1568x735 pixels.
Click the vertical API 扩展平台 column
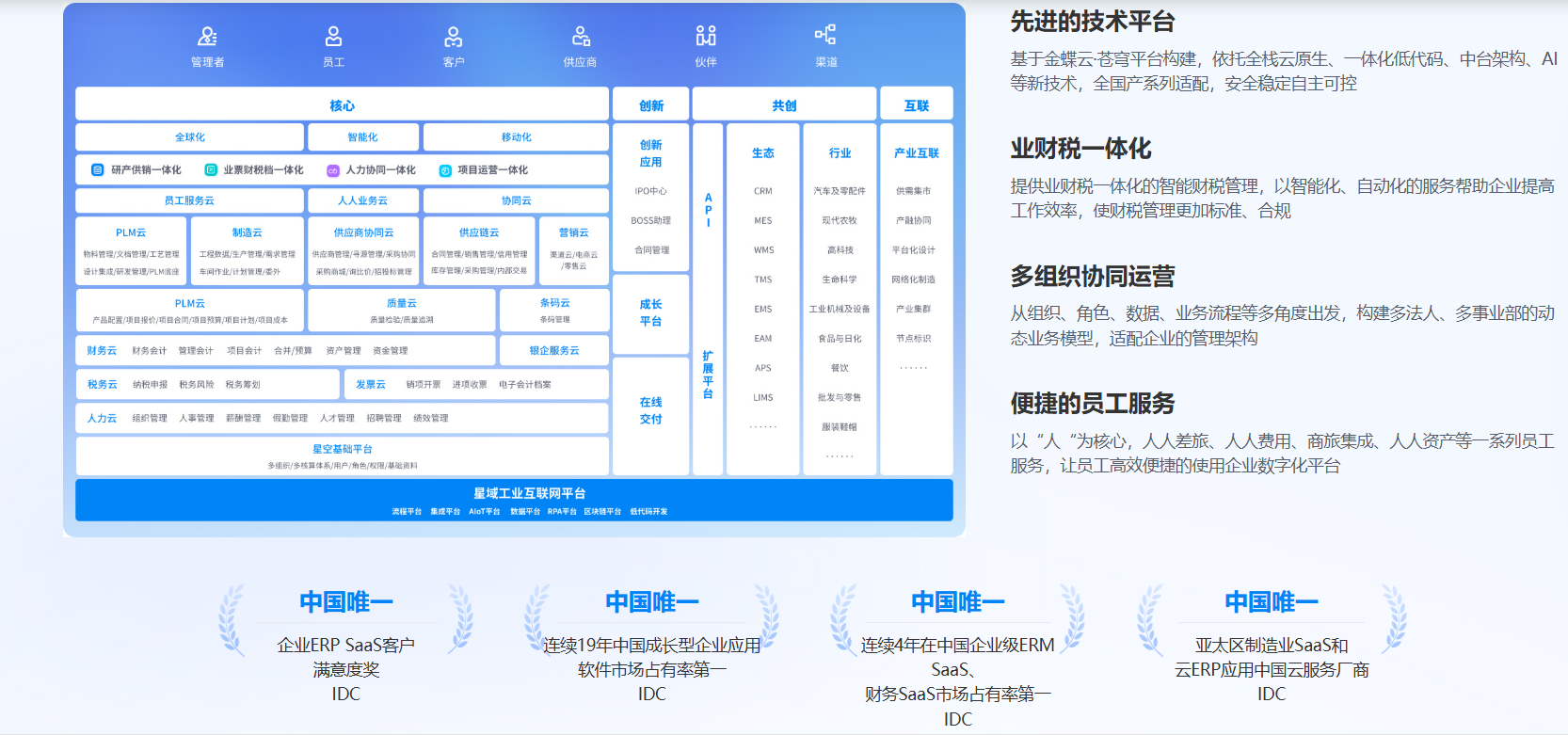coord(708,299)
